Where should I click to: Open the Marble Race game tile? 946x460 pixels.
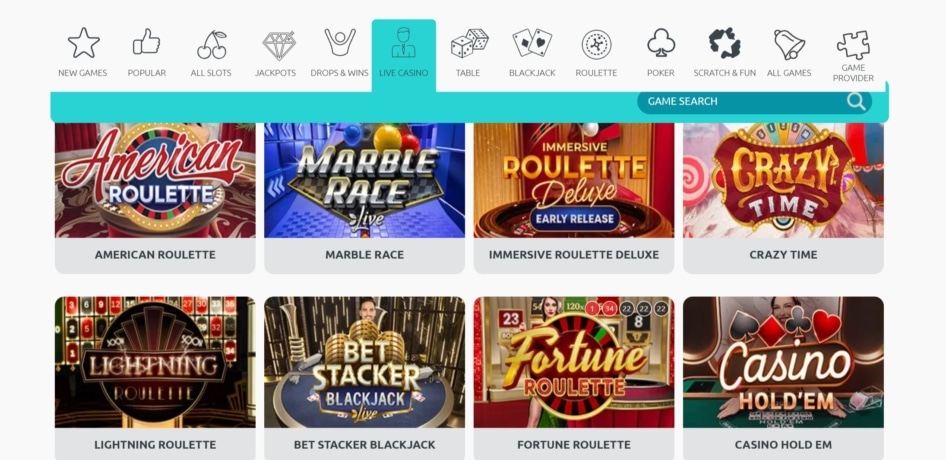364,198
